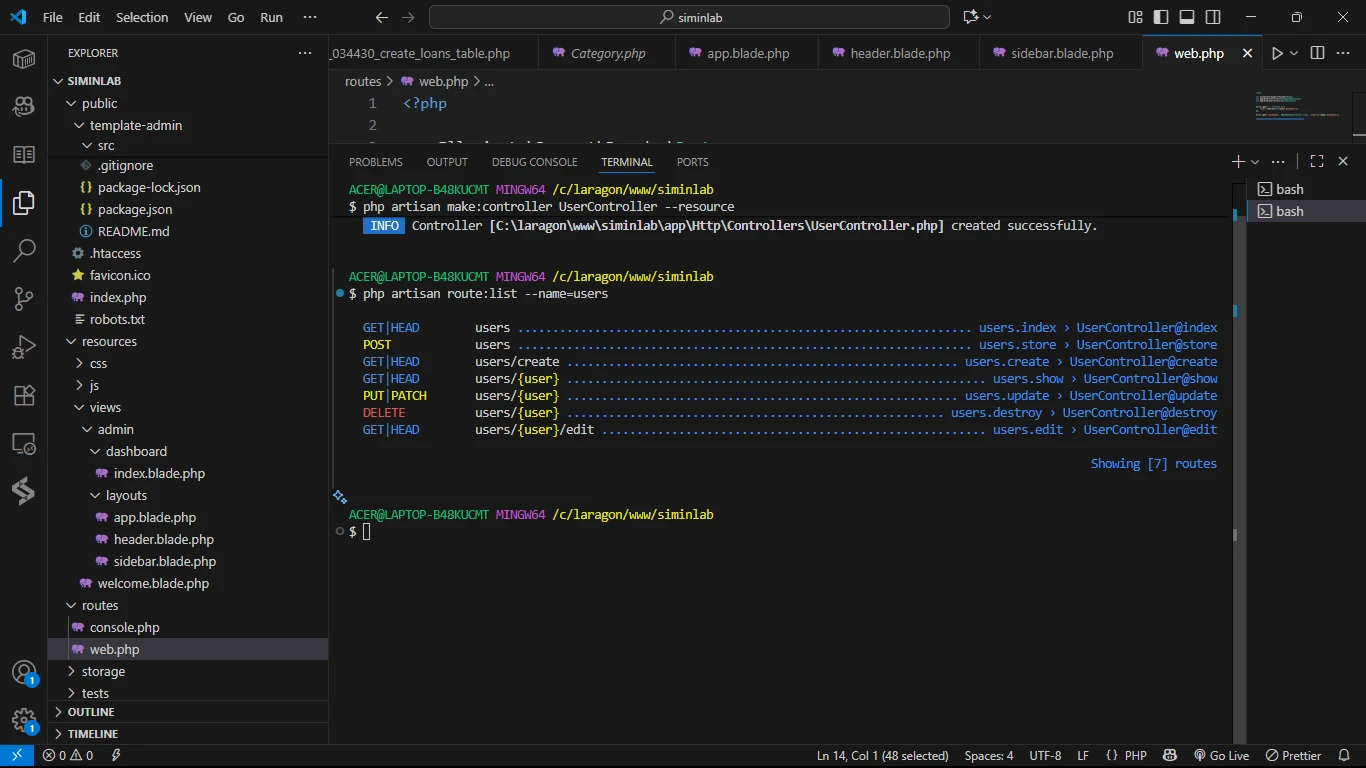The width and height of the screenshot is (1366, 768).
Task: Click the Split Editor Right icon
Action: point(1317,53)
